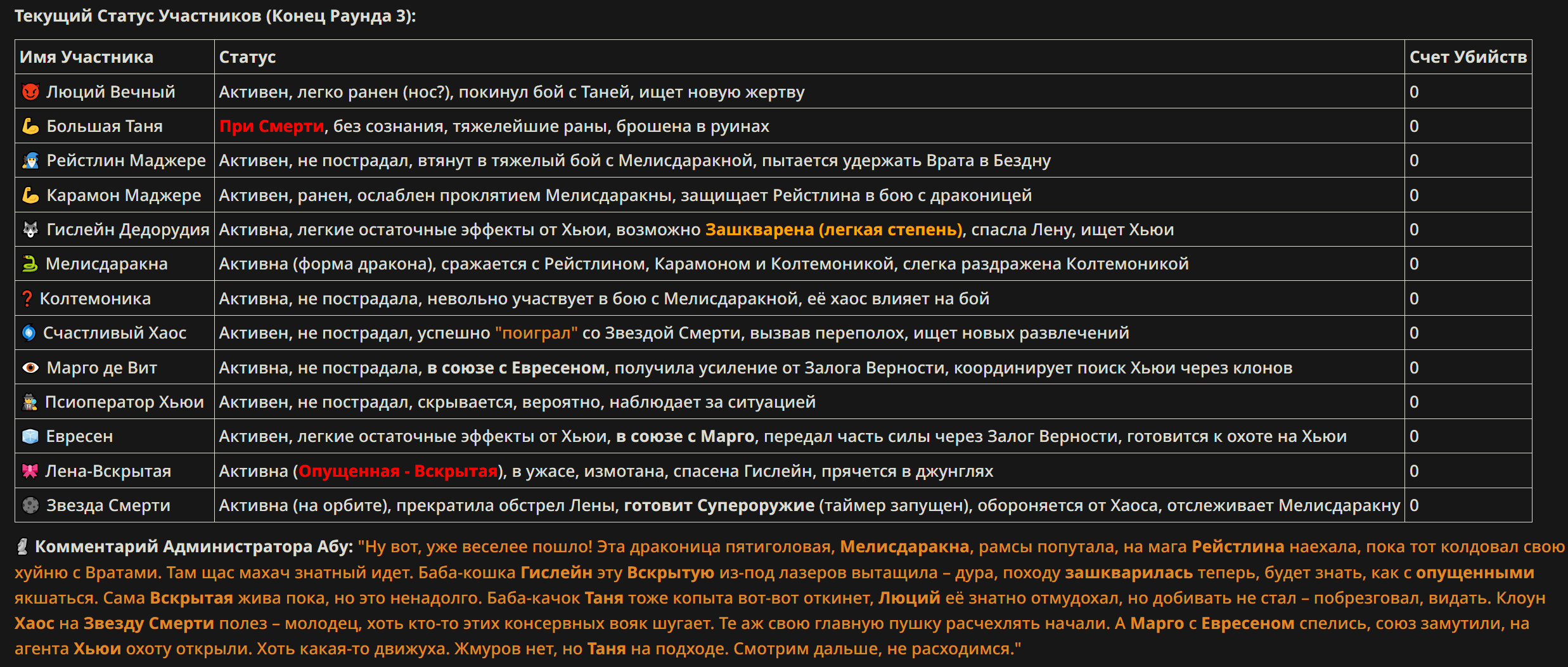The height and width of the screenshot is (667, 1568).
Task: Click the status text 'её хаос влияет на бой'
Action: 898,299
